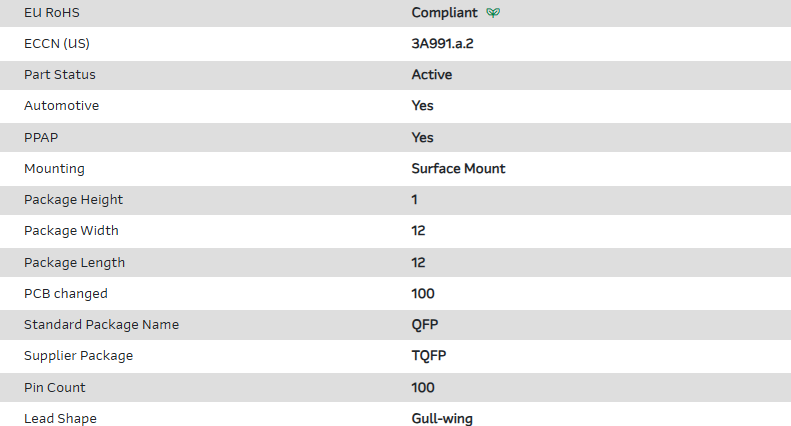The image size is (791, 426).
Task: Click the Compliant value text
Action: point(445,13)
